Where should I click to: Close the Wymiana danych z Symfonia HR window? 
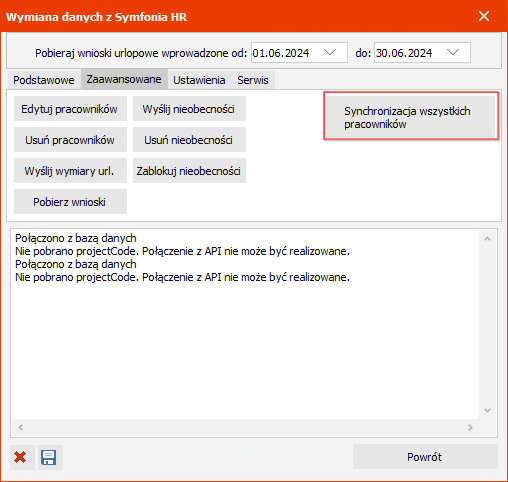pyautogui.click(x=484, y=16)
